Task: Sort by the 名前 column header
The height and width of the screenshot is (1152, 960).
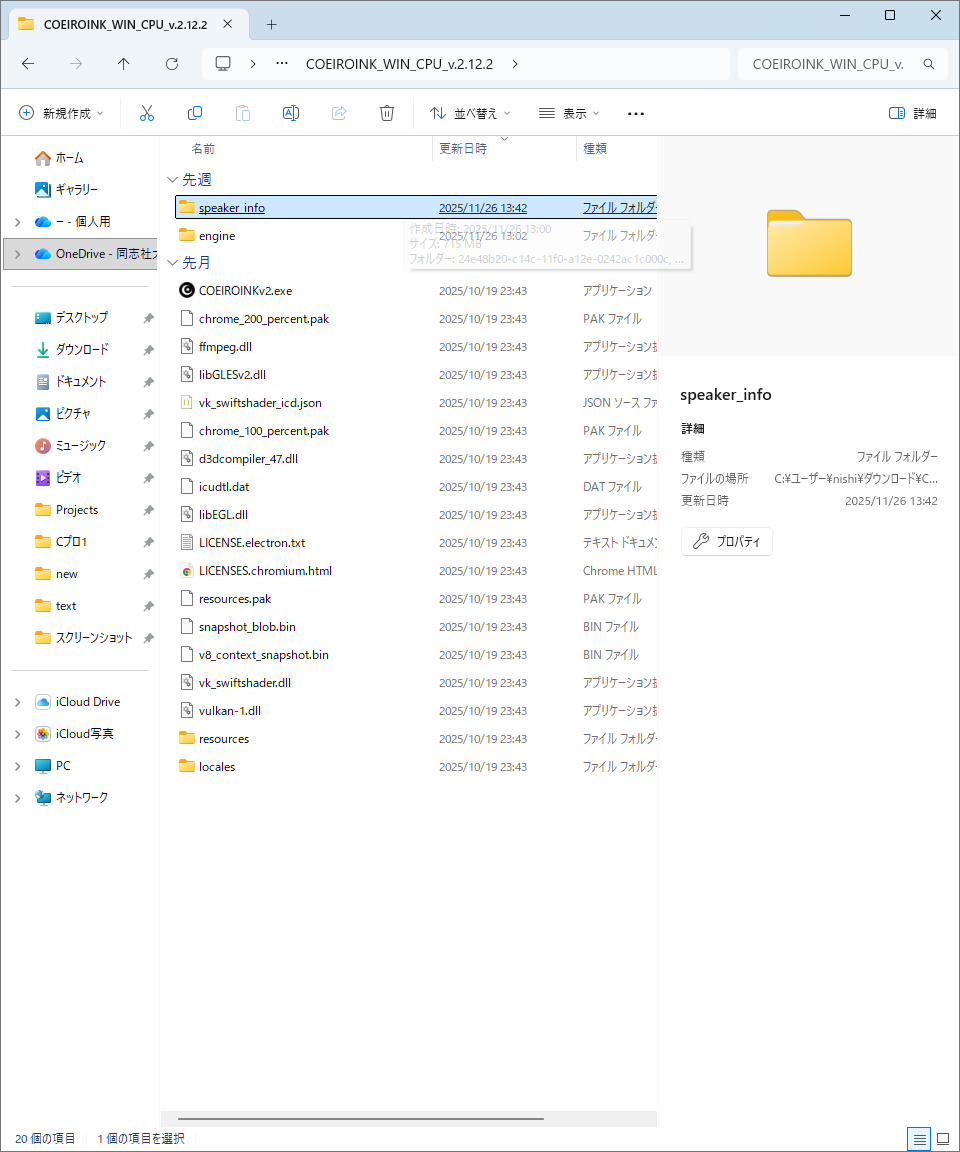Action: (203, 148)
